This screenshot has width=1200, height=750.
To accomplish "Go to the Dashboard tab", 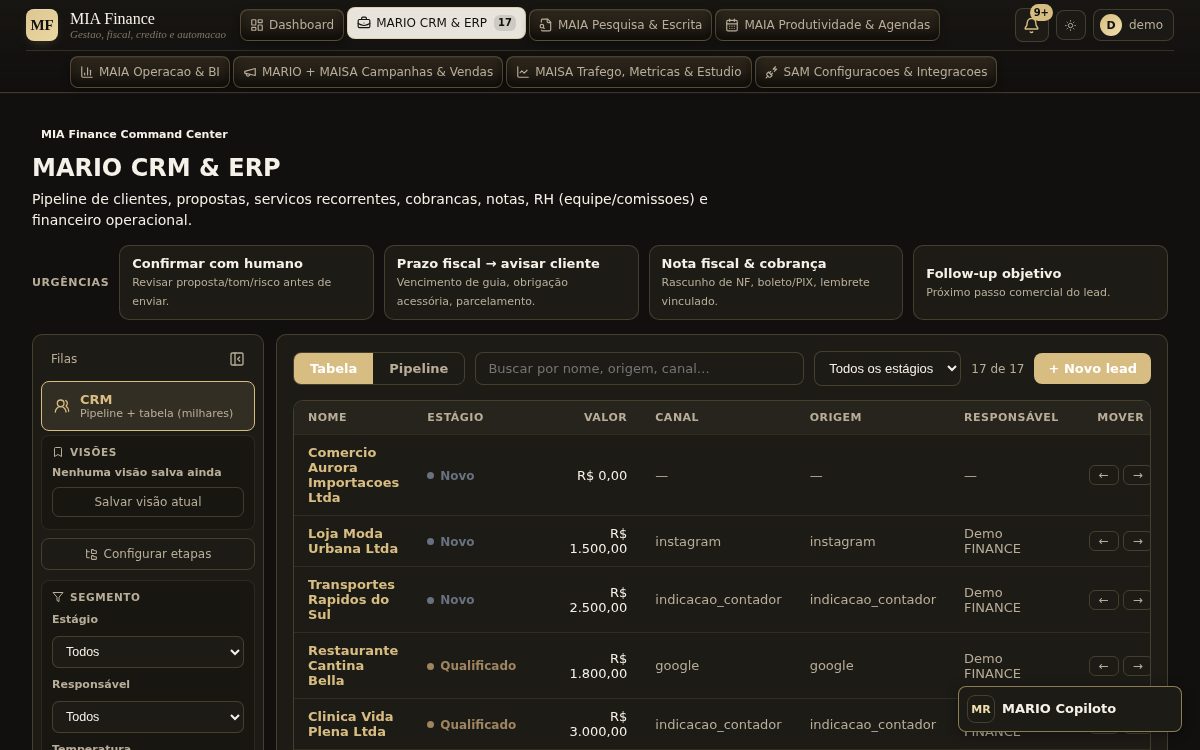I will 292,25.
